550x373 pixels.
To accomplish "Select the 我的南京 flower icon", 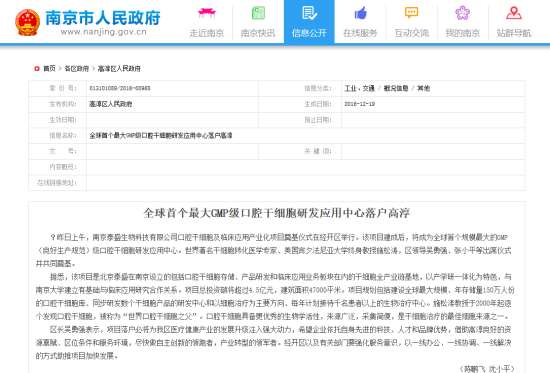I will (x=463, y=13).
